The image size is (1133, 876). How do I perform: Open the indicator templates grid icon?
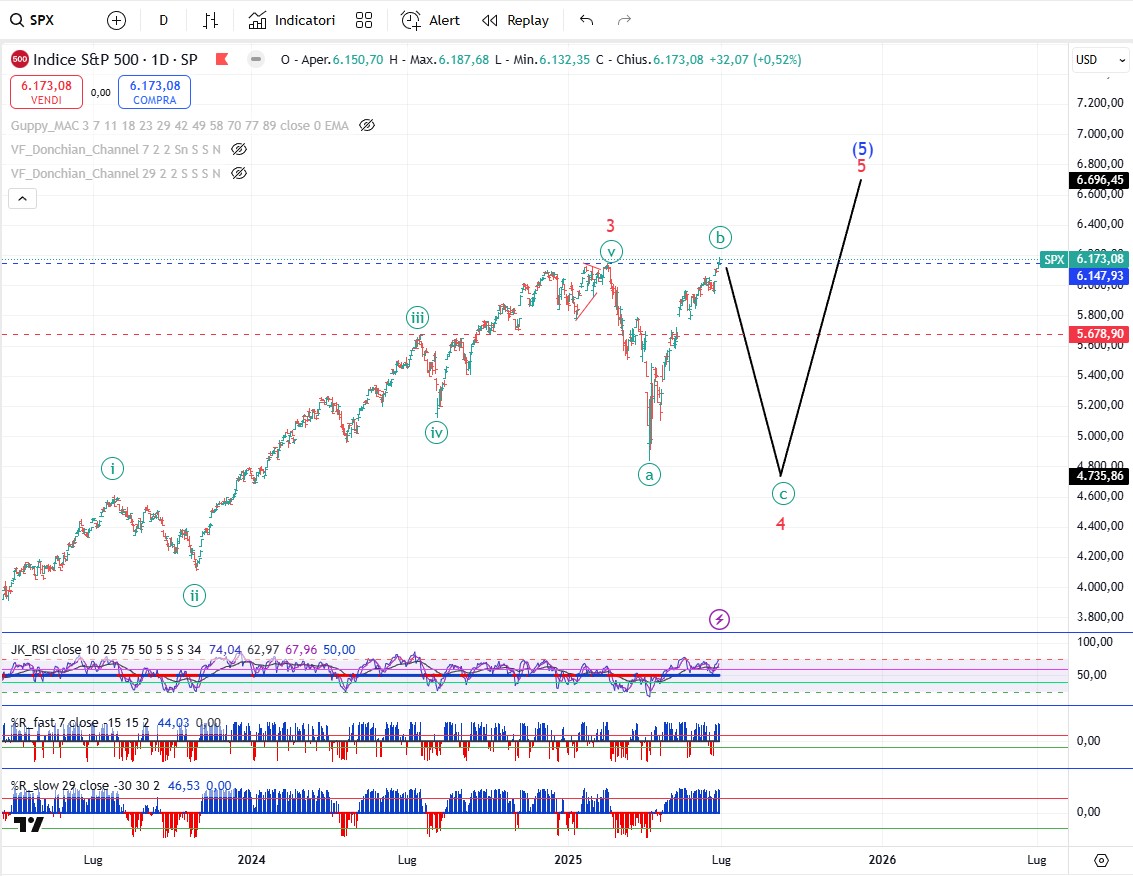pyautogui.click(x=364, y=20)
